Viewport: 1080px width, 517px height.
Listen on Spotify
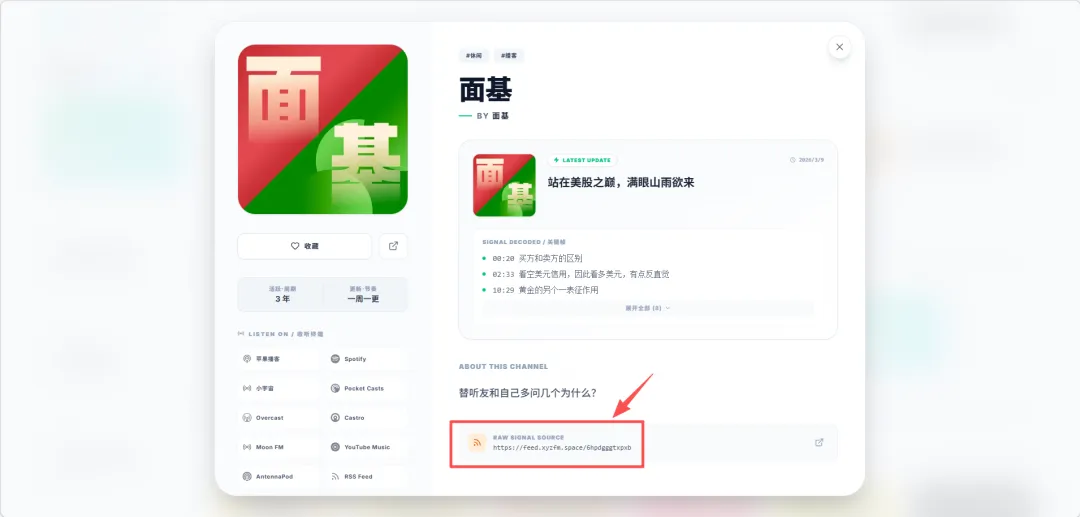367,359
